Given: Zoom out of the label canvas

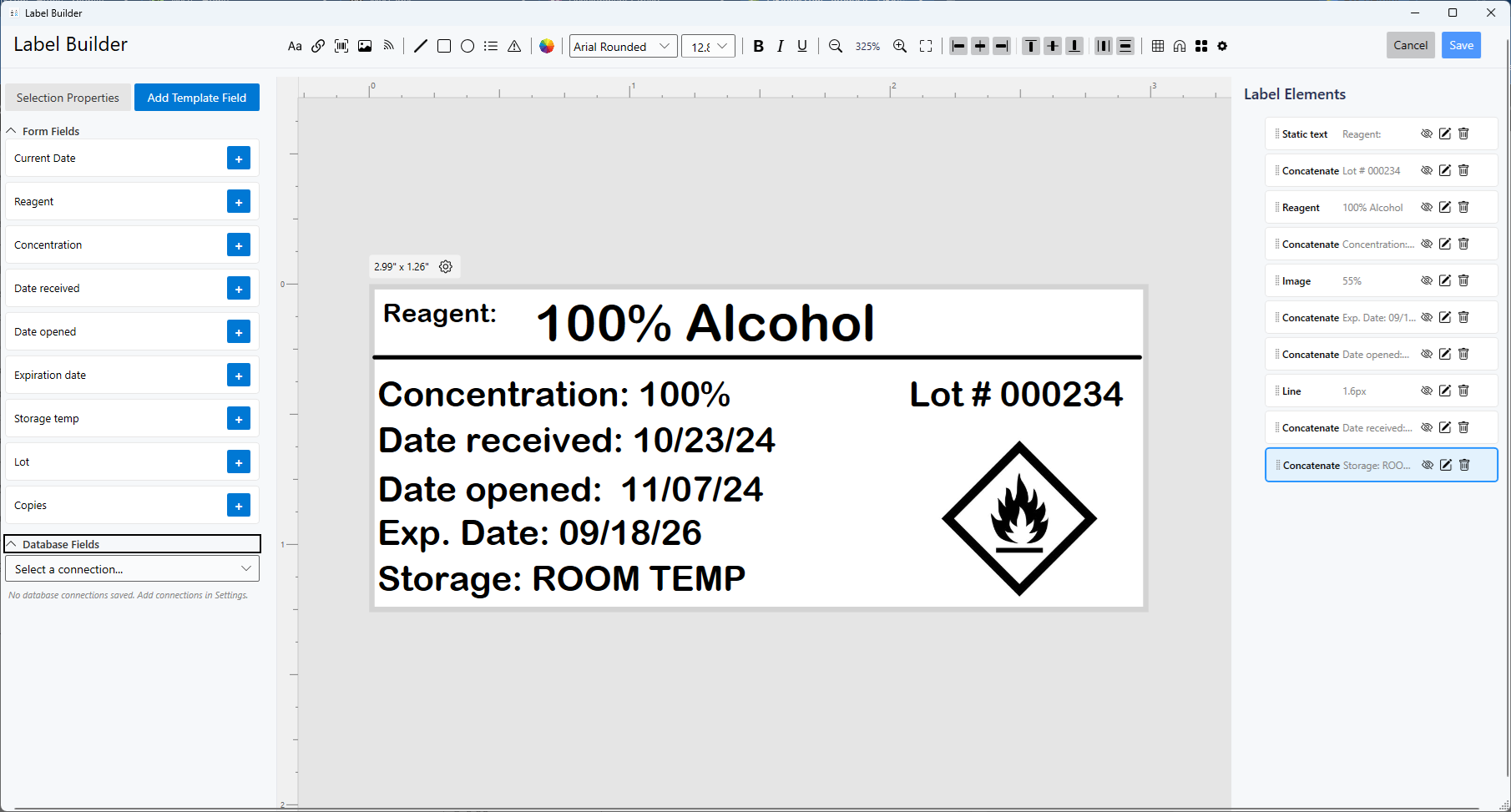Looking at the screenshot, I should coord(836,46).
